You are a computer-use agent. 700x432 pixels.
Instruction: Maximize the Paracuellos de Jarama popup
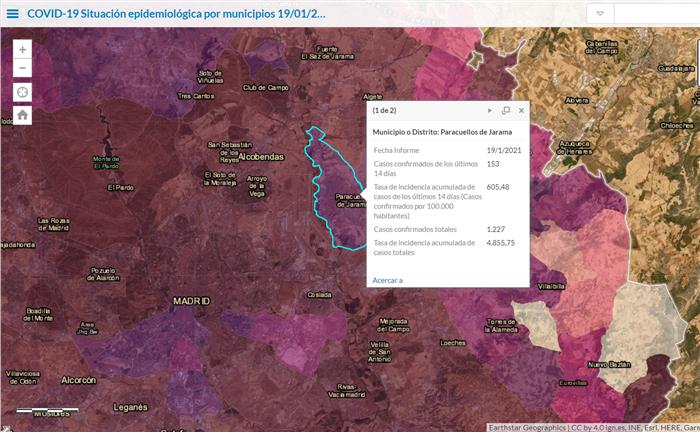tap(505, 110)
